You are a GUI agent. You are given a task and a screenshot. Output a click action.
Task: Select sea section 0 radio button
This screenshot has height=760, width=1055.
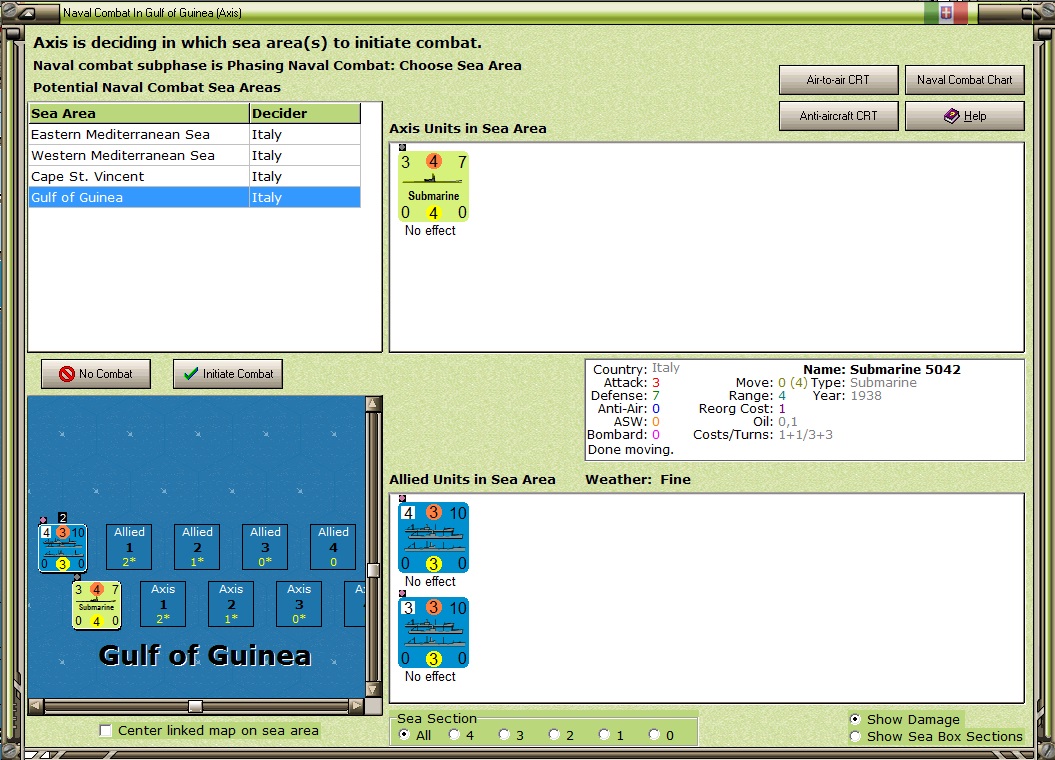point(654,735)
